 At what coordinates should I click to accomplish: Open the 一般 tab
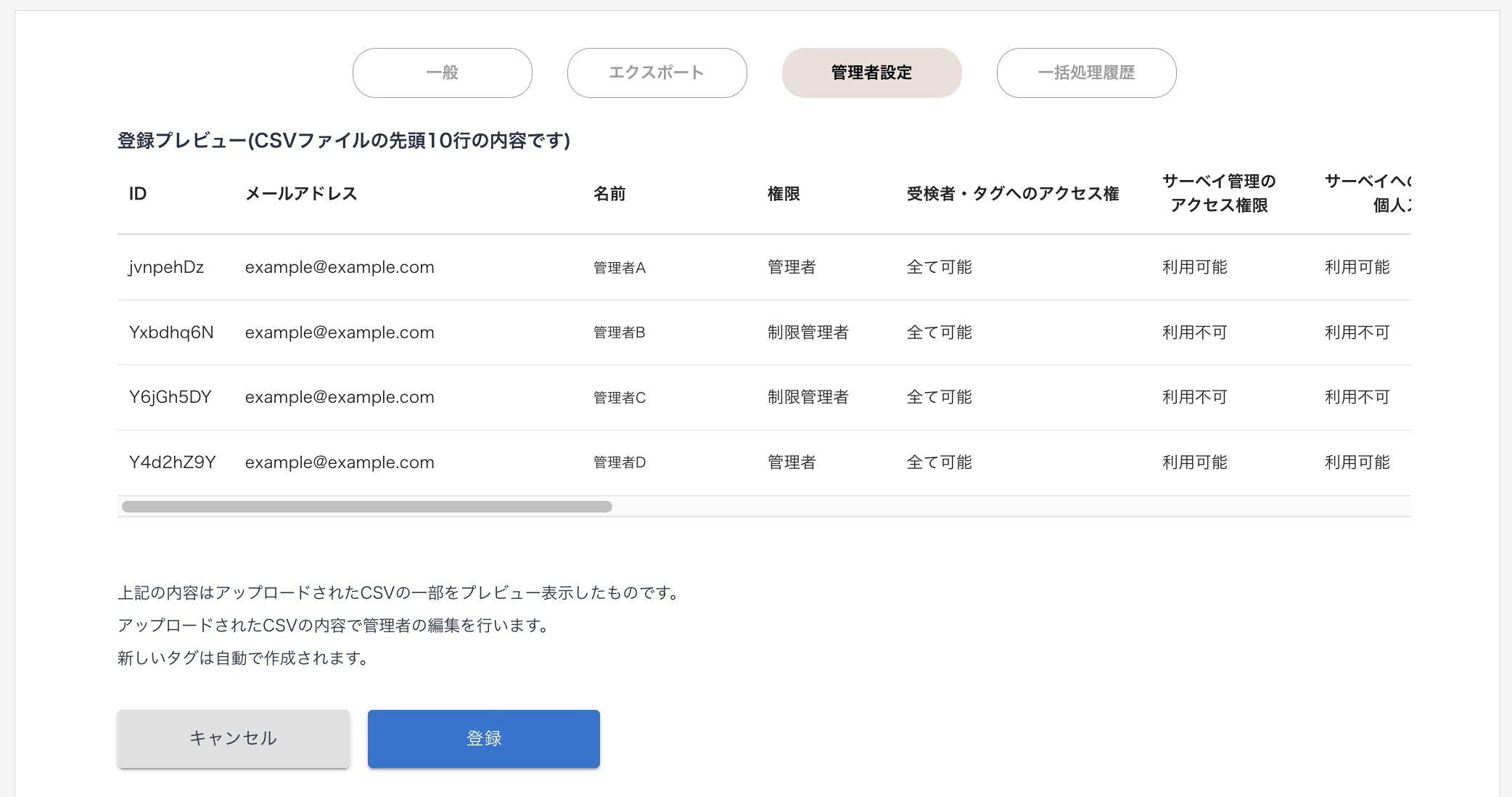[x=442, y=73]
